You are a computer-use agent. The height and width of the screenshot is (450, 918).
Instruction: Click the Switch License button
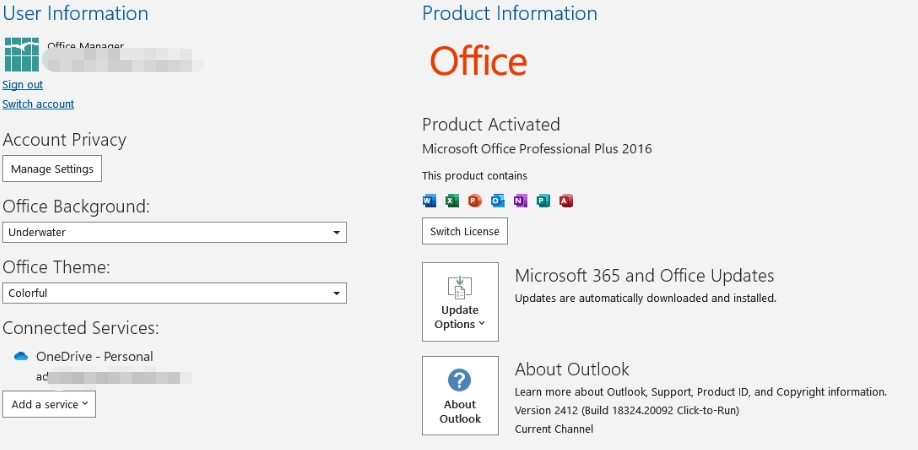(465, 231)
